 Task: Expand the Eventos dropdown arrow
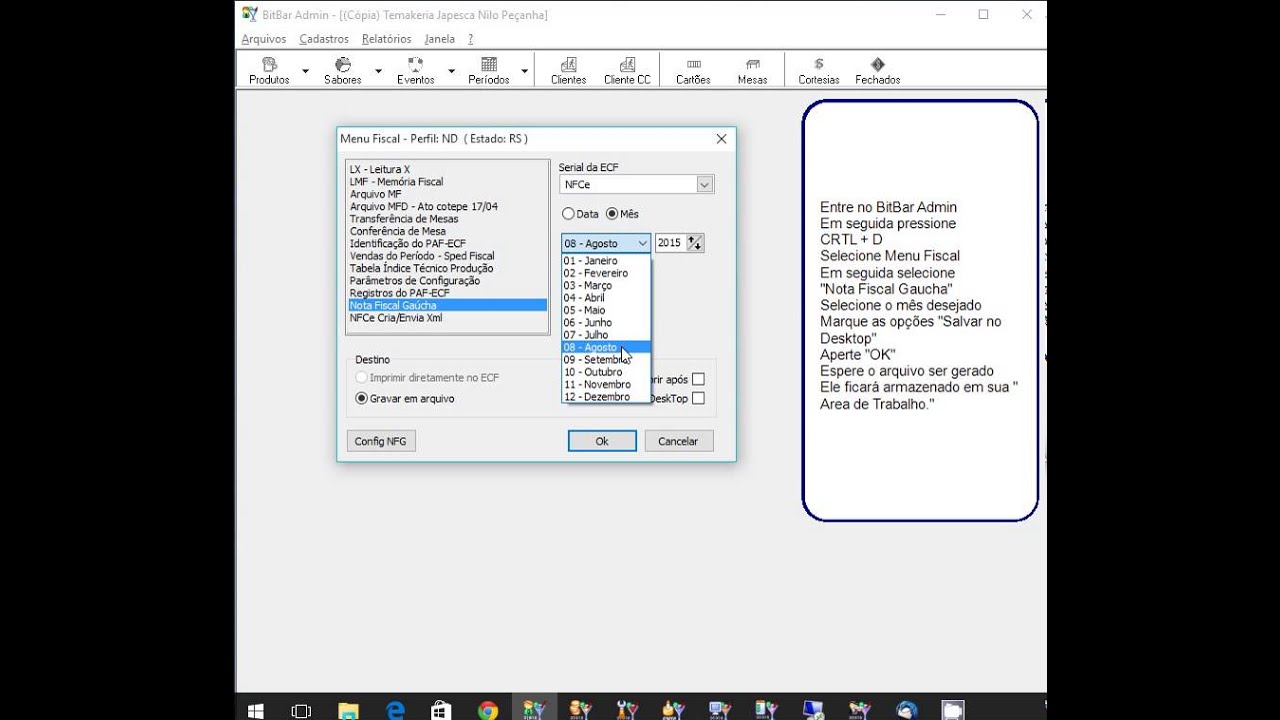(x=451, y=71)
